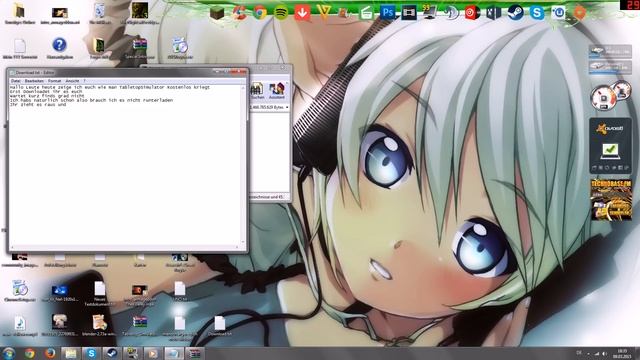Click Notepad's horizontal scrollbar
The image size is (640, 360).
[x=125, y=247]
